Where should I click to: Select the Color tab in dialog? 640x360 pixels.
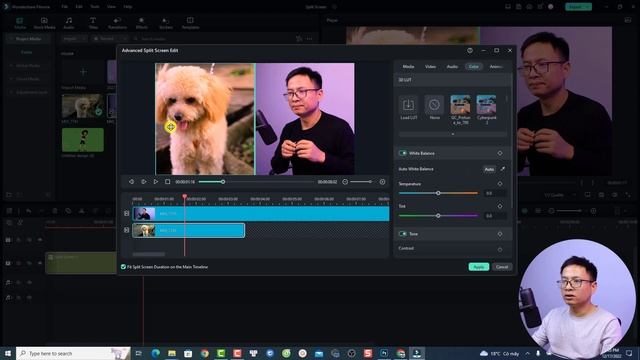473,67
